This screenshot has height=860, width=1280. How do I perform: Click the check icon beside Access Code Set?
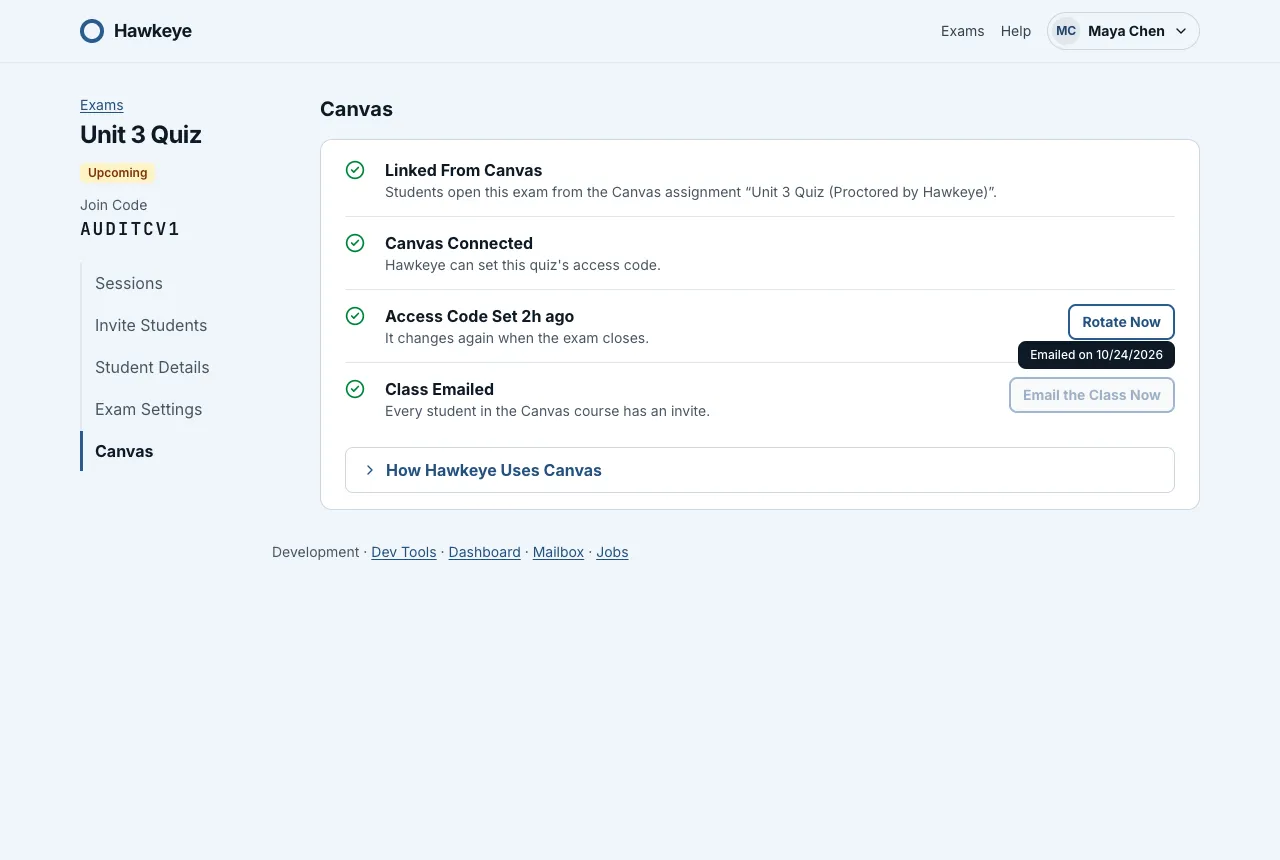click(x=355, y=316)
